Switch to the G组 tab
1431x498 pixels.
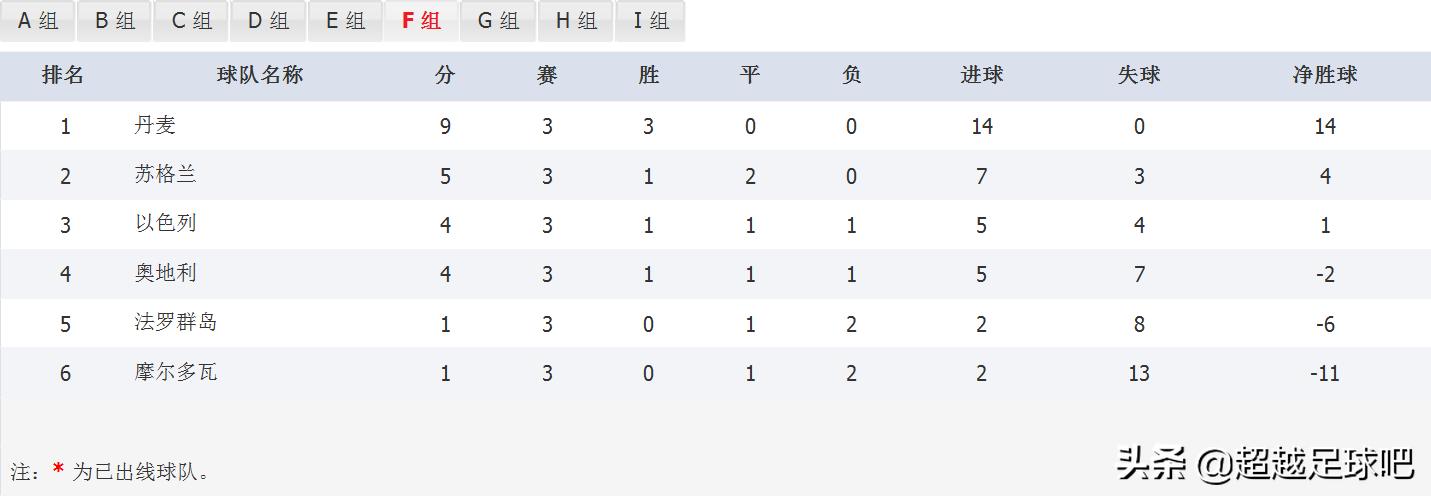498,21
